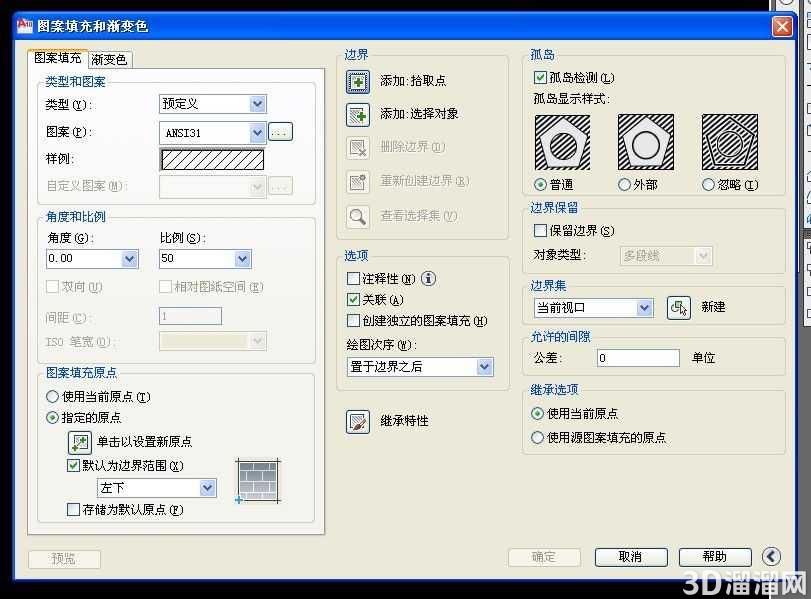Screen dimensions: 811x599
Task: Click the 间距 spacing input field
Action: pos(190,316)
